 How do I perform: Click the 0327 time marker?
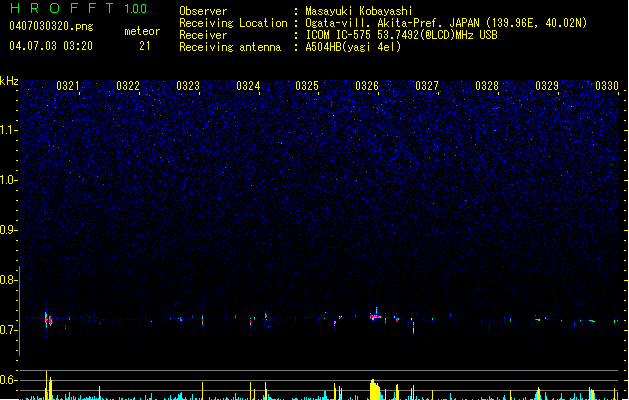coord(427,86)
